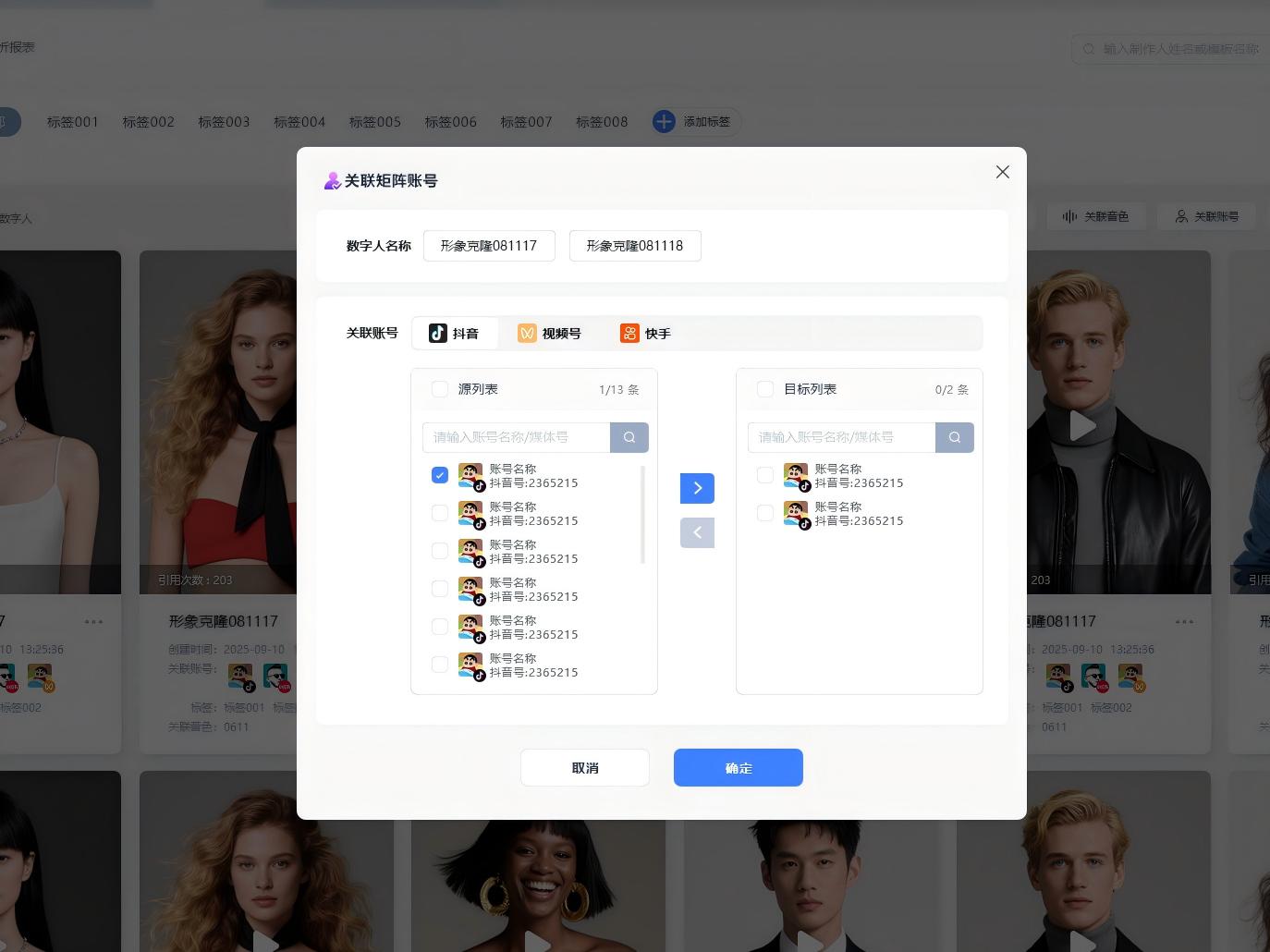Click the target list search icon
The height and width of the screenshot is (952, 1270).
coord(955,437)
